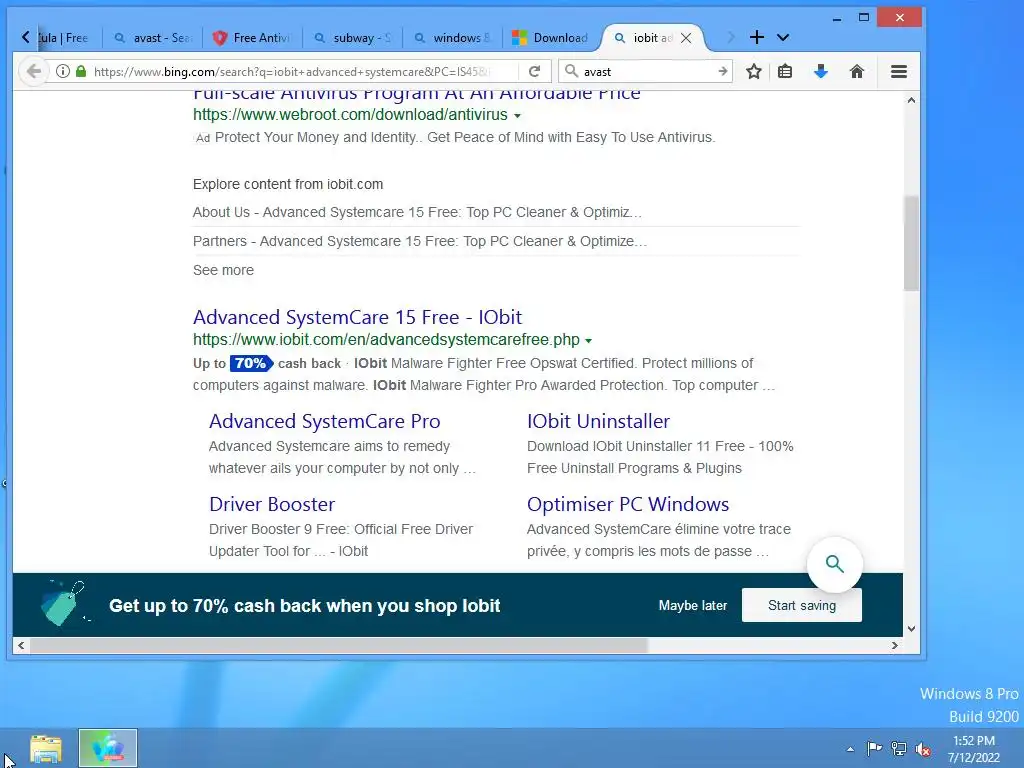Open the IObit Uninstaller link

click(598, 421)
